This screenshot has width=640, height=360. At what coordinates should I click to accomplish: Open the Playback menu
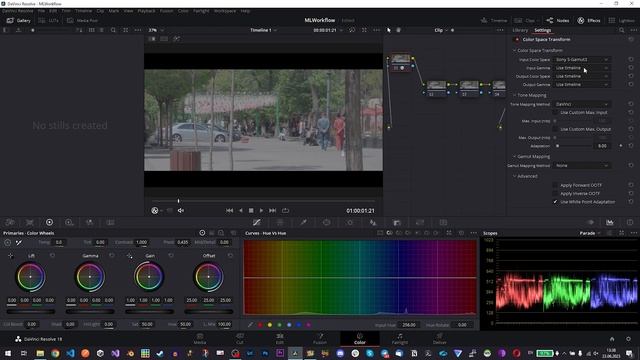tap(146, 11)
